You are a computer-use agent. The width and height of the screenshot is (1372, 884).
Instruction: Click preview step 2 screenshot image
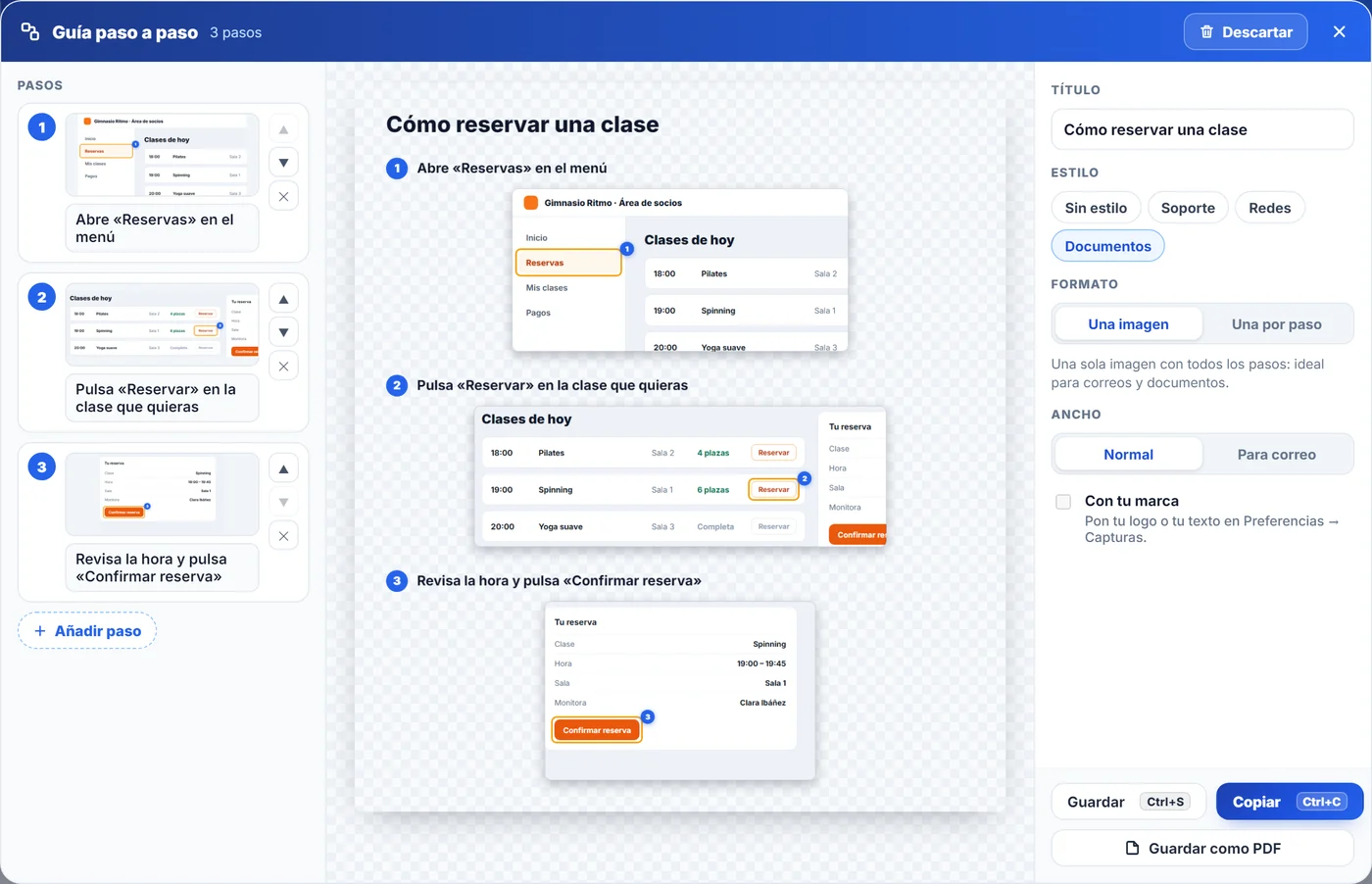[x=680, y=476]
